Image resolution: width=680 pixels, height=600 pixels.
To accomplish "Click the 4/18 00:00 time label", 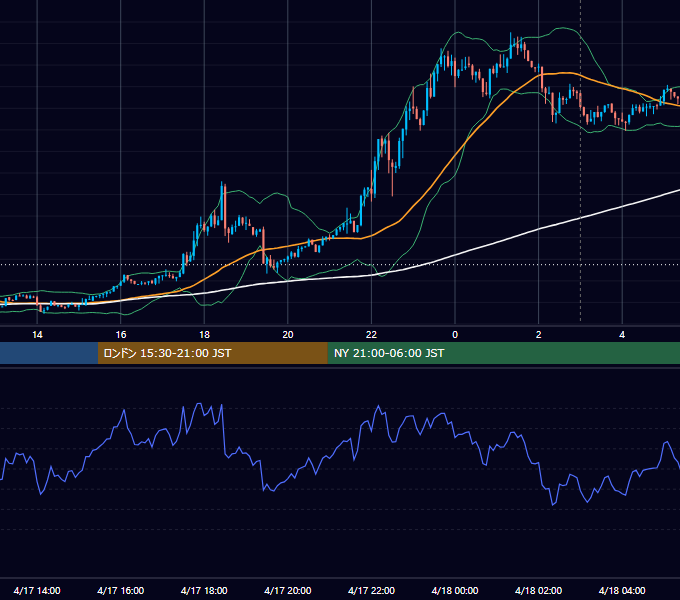I will point(455,590).
